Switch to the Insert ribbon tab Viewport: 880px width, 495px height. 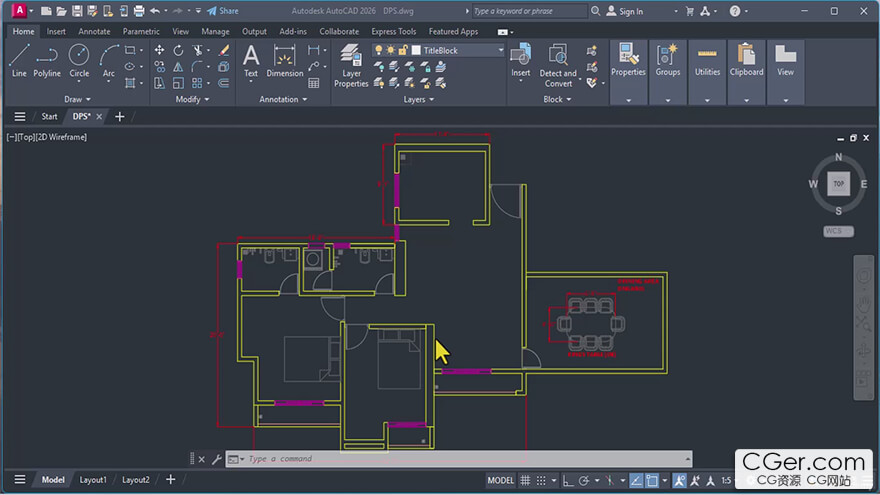tap(56, 31)
